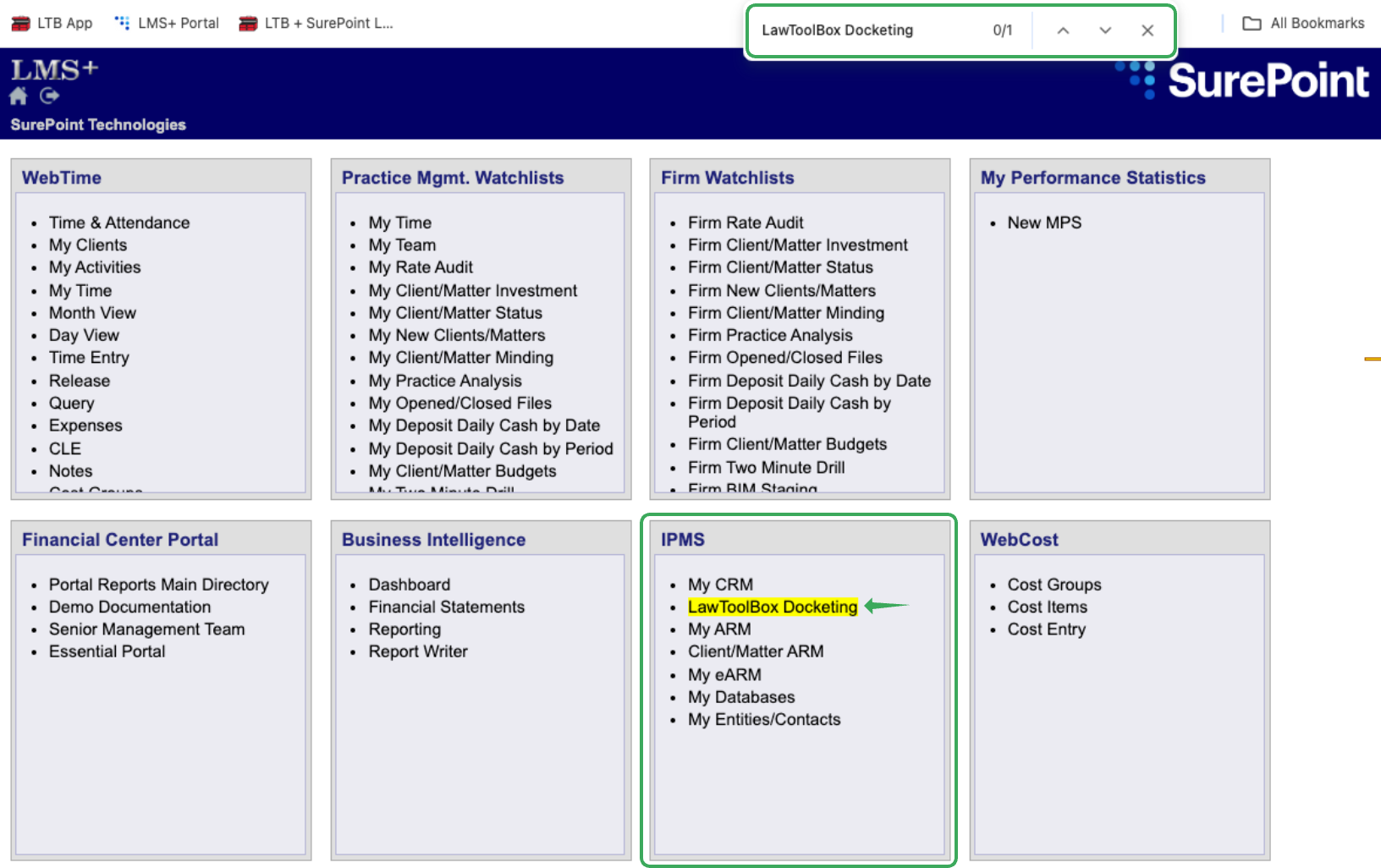Open LawToolBox Docketing link in IPMS
Viewport: 1381px width, 868px height.
[x=773, y=607]
